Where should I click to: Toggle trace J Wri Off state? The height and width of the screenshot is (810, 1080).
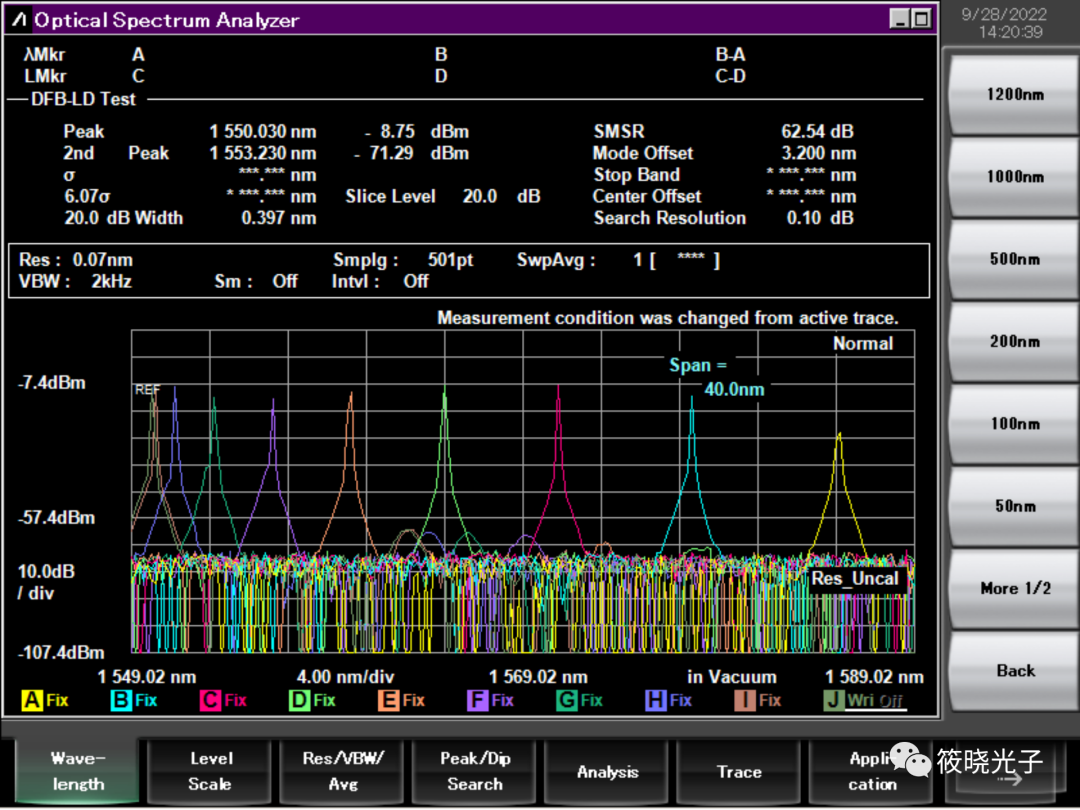(876, 701)
